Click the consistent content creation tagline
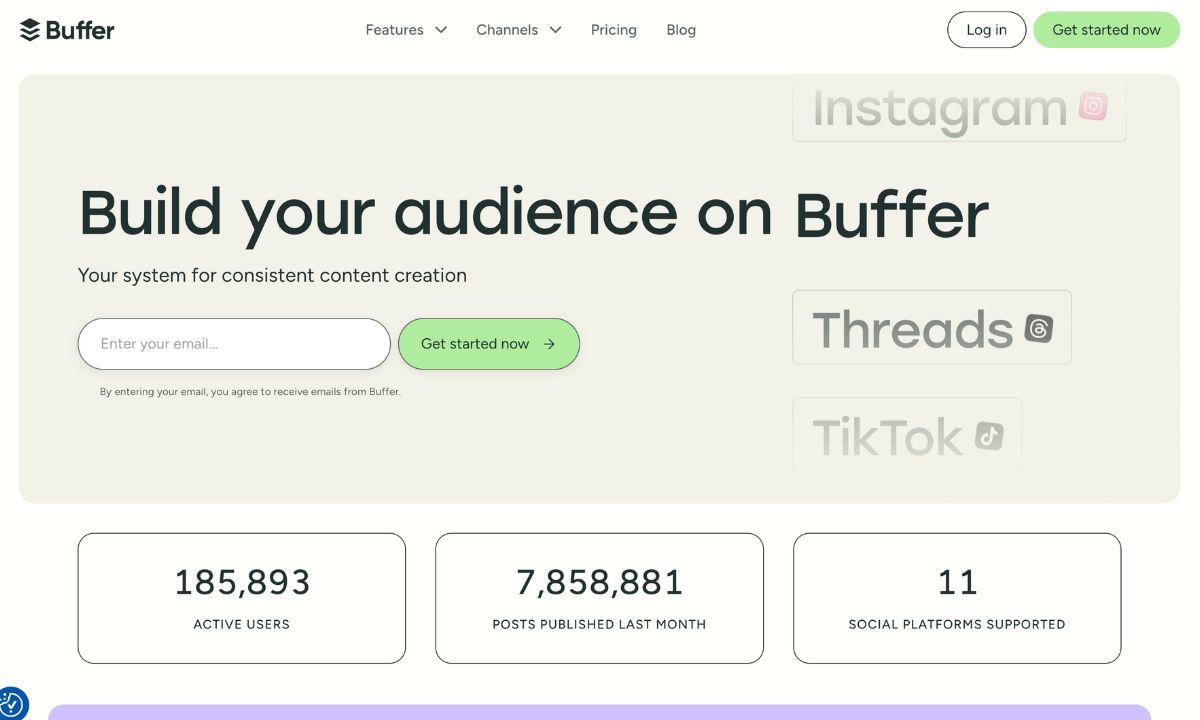The width and height of the screenshot is (1200, 720). click(x=272, y=275)
